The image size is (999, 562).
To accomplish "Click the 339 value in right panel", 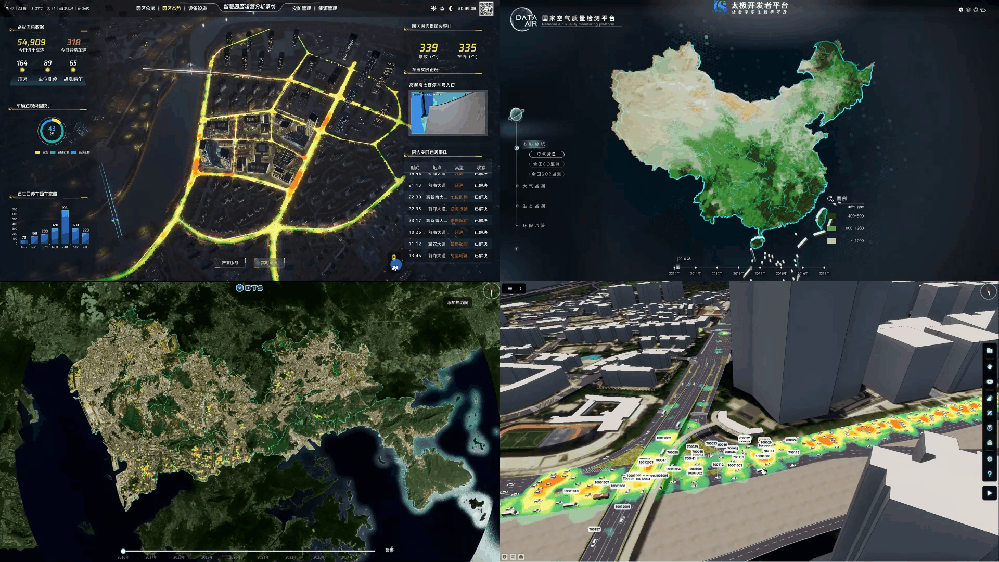I will pyautogui.click(x=429, y=48).
